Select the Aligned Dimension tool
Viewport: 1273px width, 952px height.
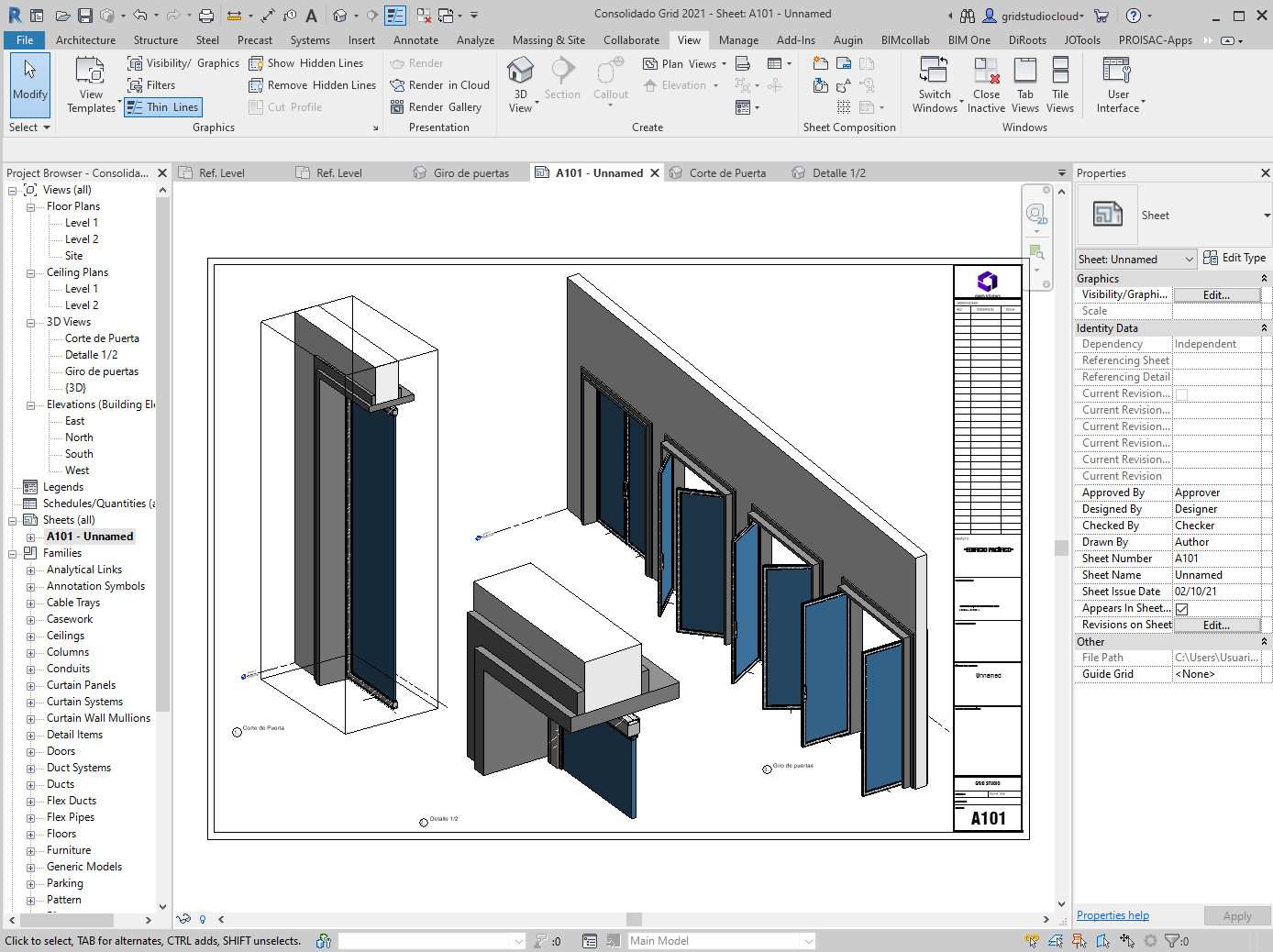click(x=267, y=16)
